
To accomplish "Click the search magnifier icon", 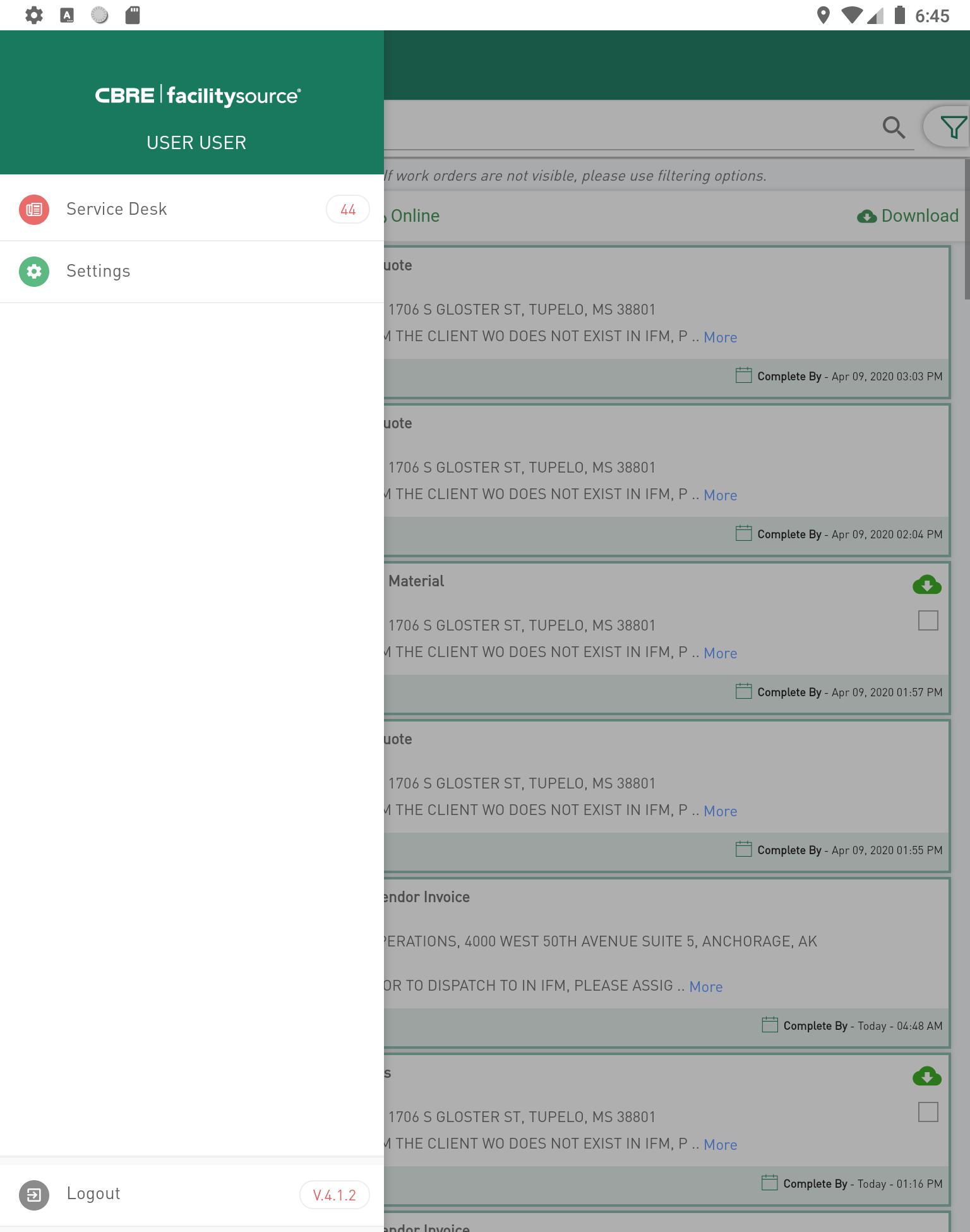I will [x=894, y=127].
